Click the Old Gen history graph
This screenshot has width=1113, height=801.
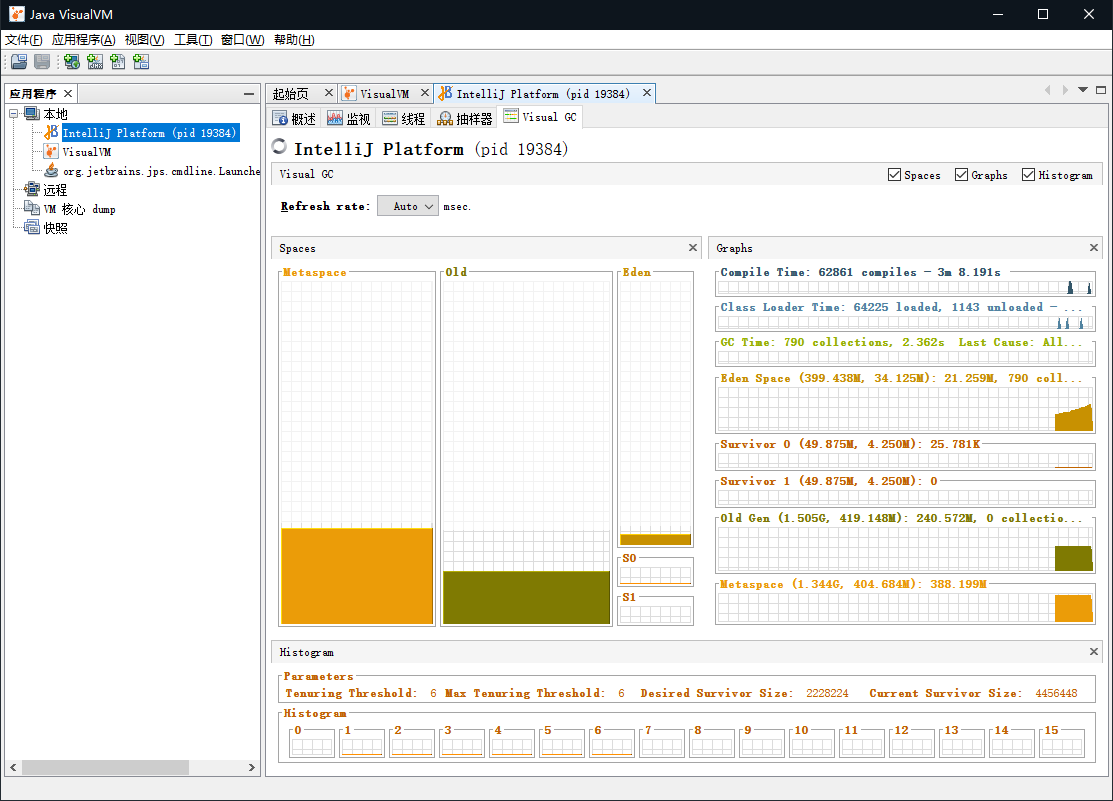click(905, 550)
